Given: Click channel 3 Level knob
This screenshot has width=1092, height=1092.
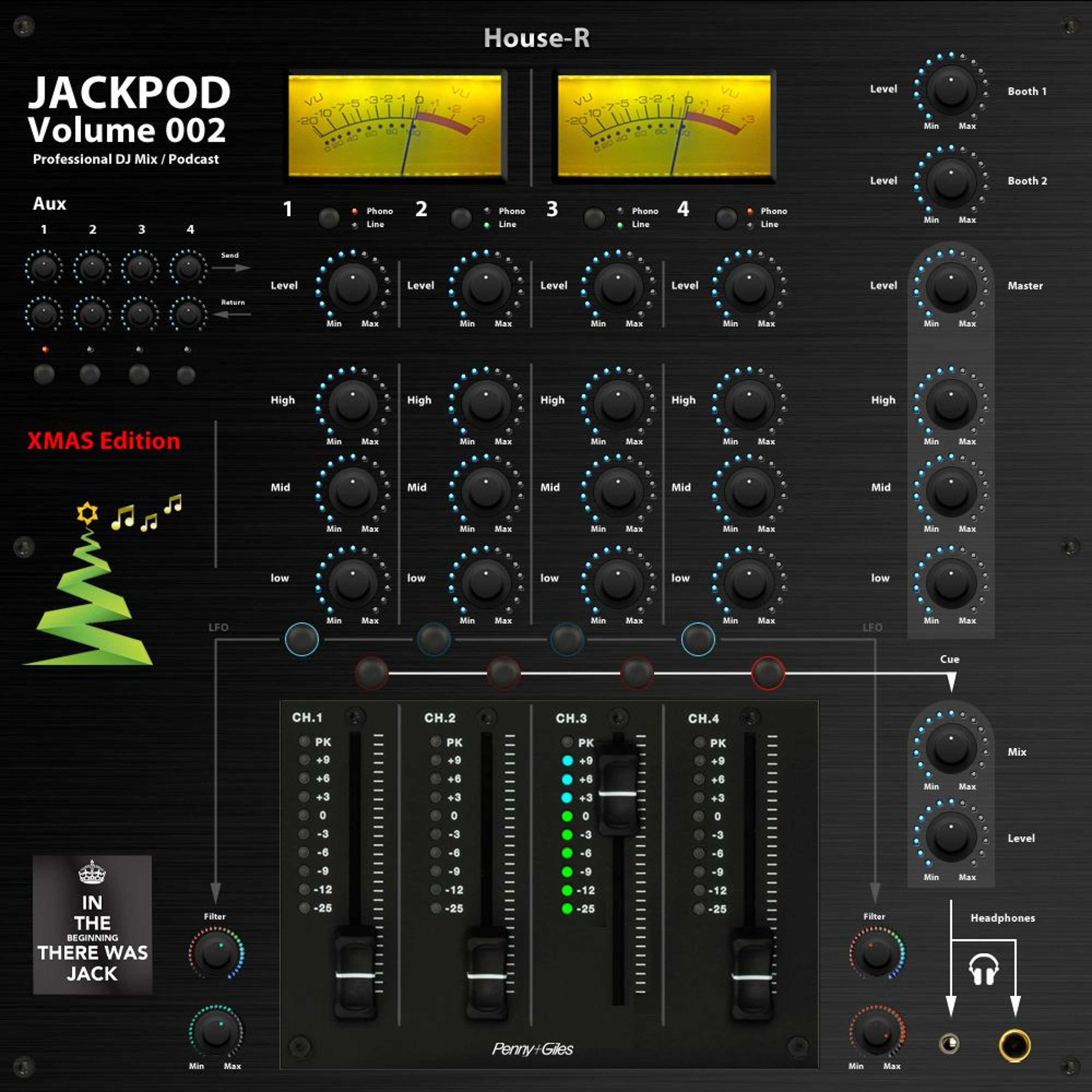Looking at the screenshot, I should 618,288.
